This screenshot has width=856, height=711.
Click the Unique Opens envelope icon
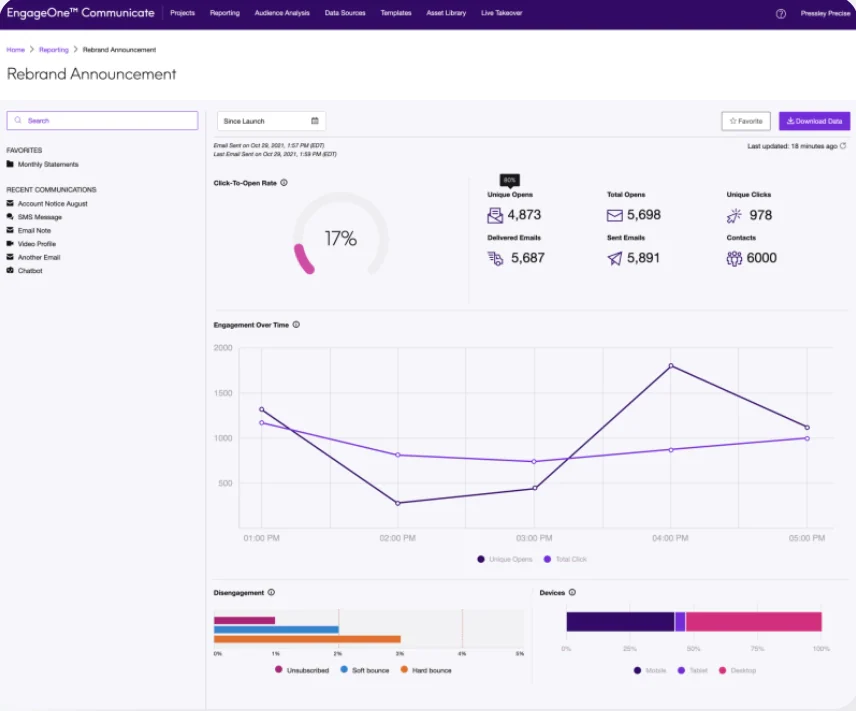click(495, 215)
